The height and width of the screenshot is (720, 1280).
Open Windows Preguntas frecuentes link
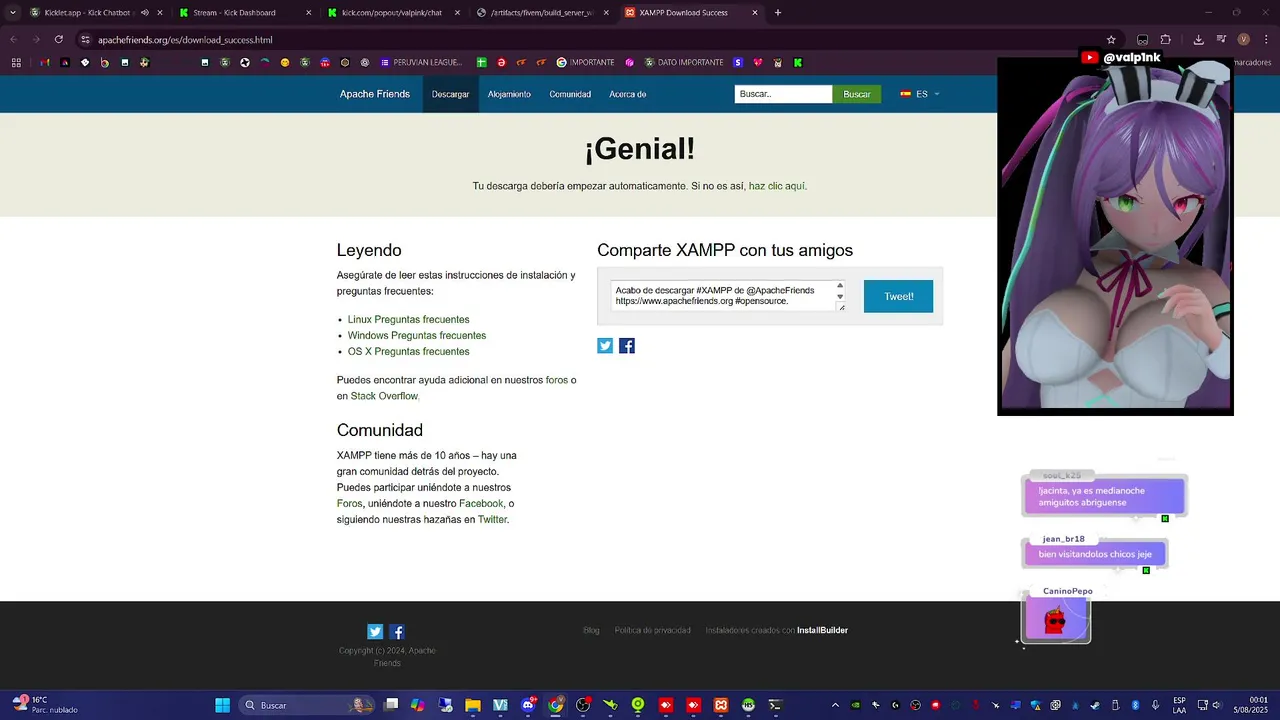(x=417, y=336)
